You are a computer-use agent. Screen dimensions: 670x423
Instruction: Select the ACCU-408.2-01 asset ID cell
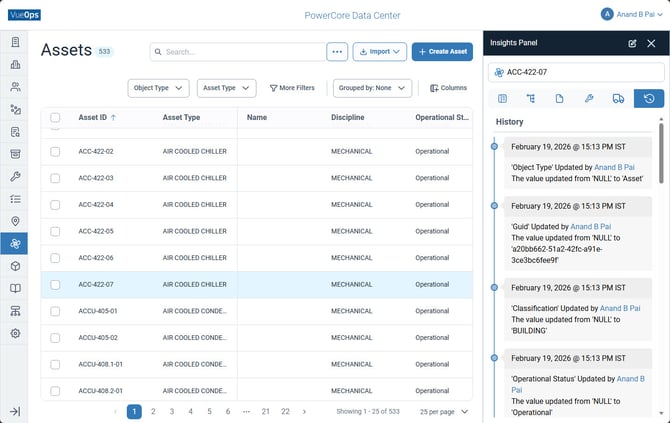pyautogui.click(x=100, y=391)
